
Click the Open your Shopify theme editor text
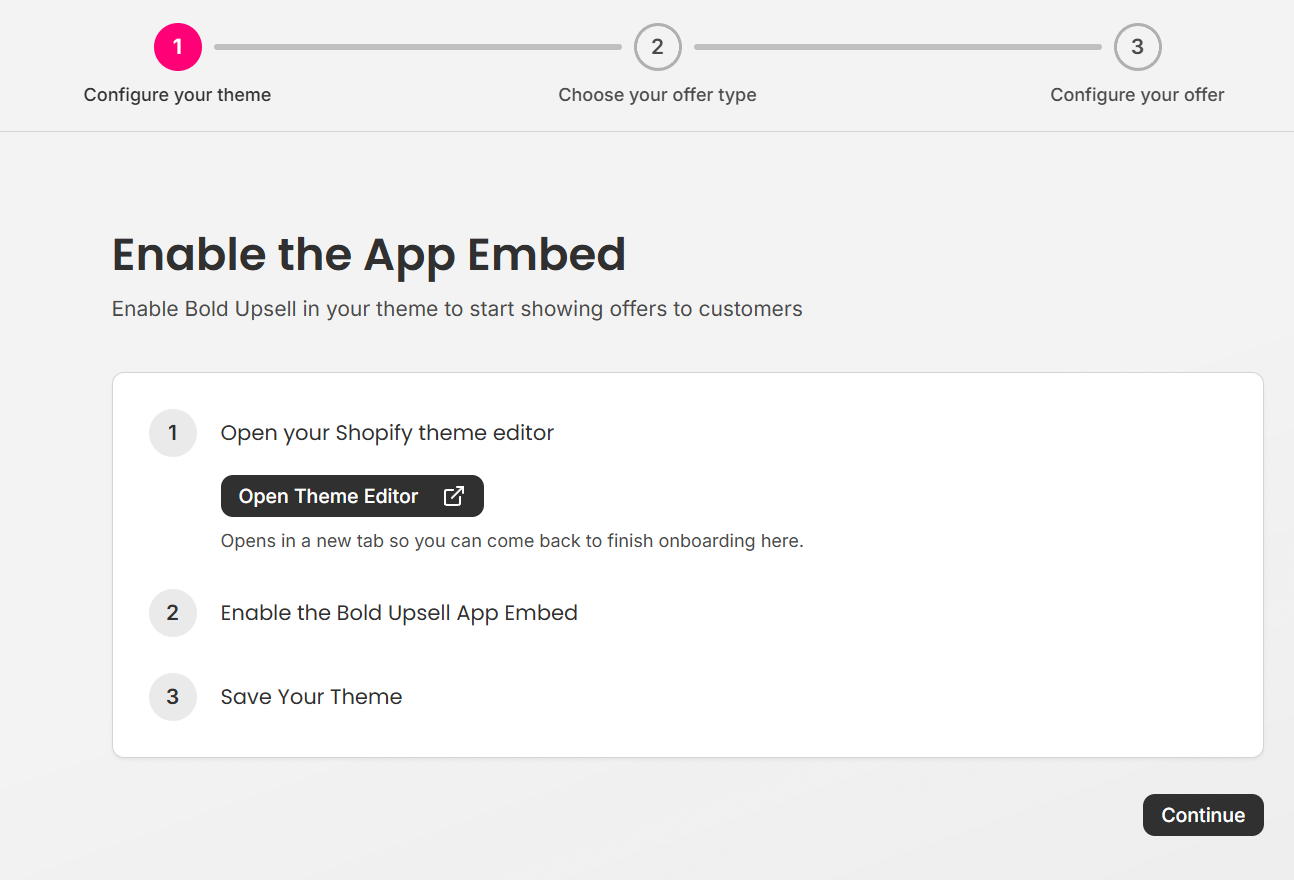coord(387,433)
